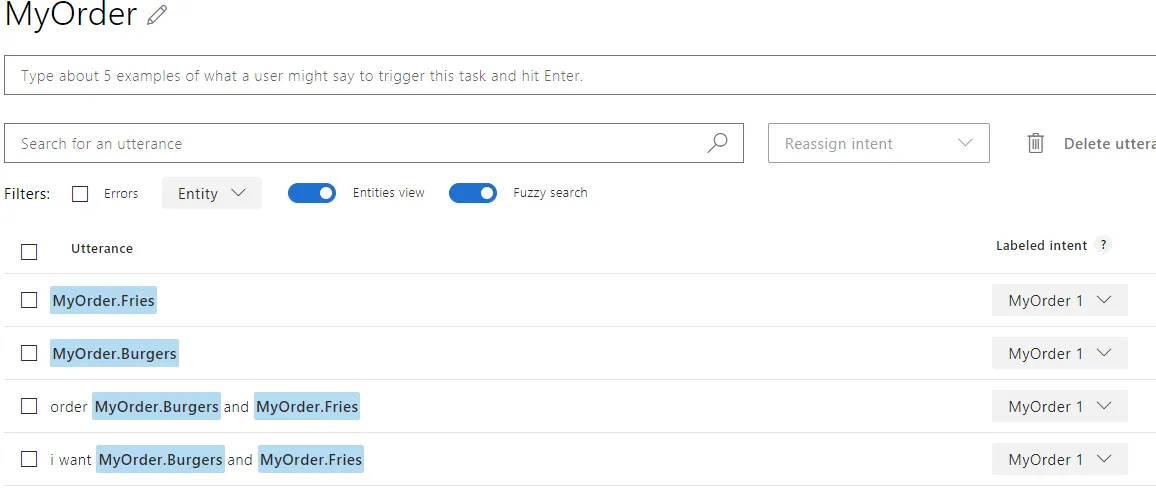Focus the Search for an utterance field

[x=350, y=143]
